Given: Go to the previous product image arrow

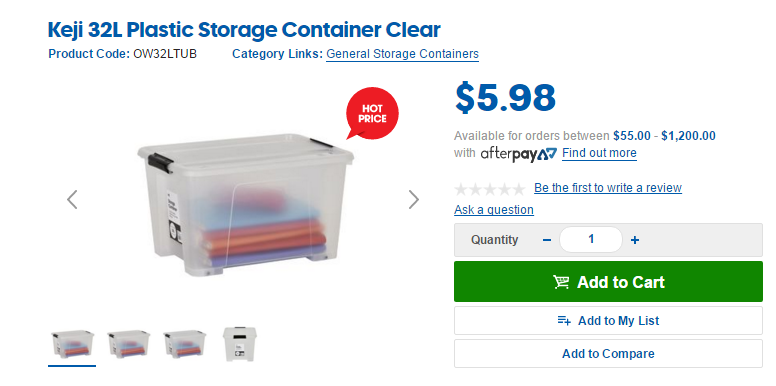Looking at the screenshot, I should (72, 199).
